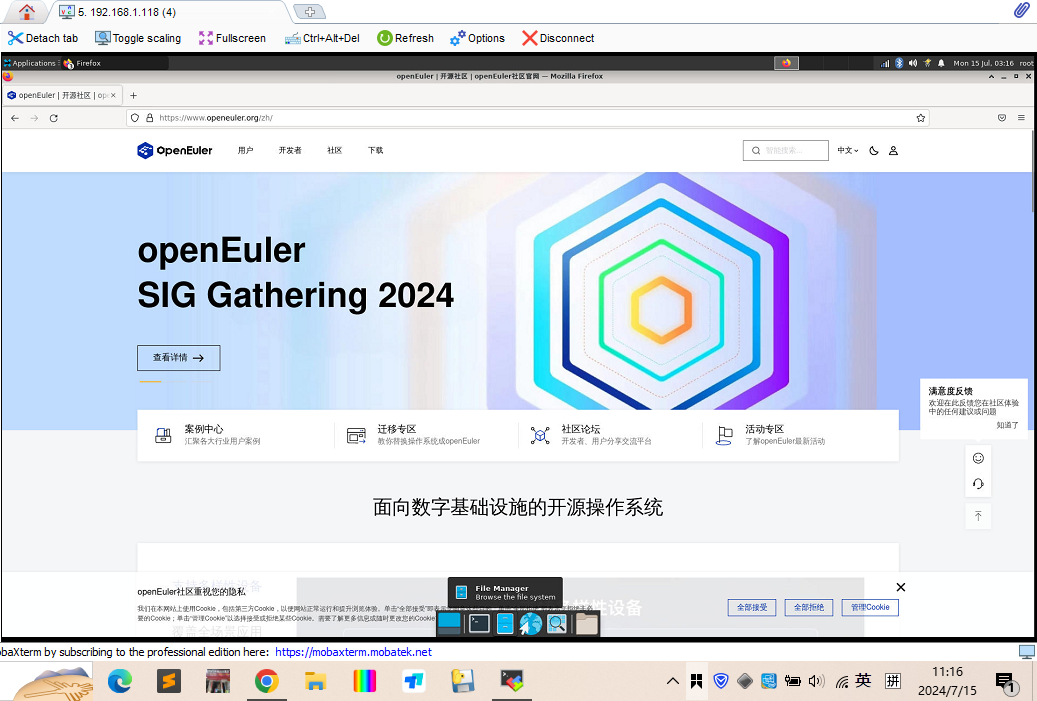Open the user account icon on openEuler
Screen dimensions: 1037x701
pyautogui.click(x=893, y=151)
